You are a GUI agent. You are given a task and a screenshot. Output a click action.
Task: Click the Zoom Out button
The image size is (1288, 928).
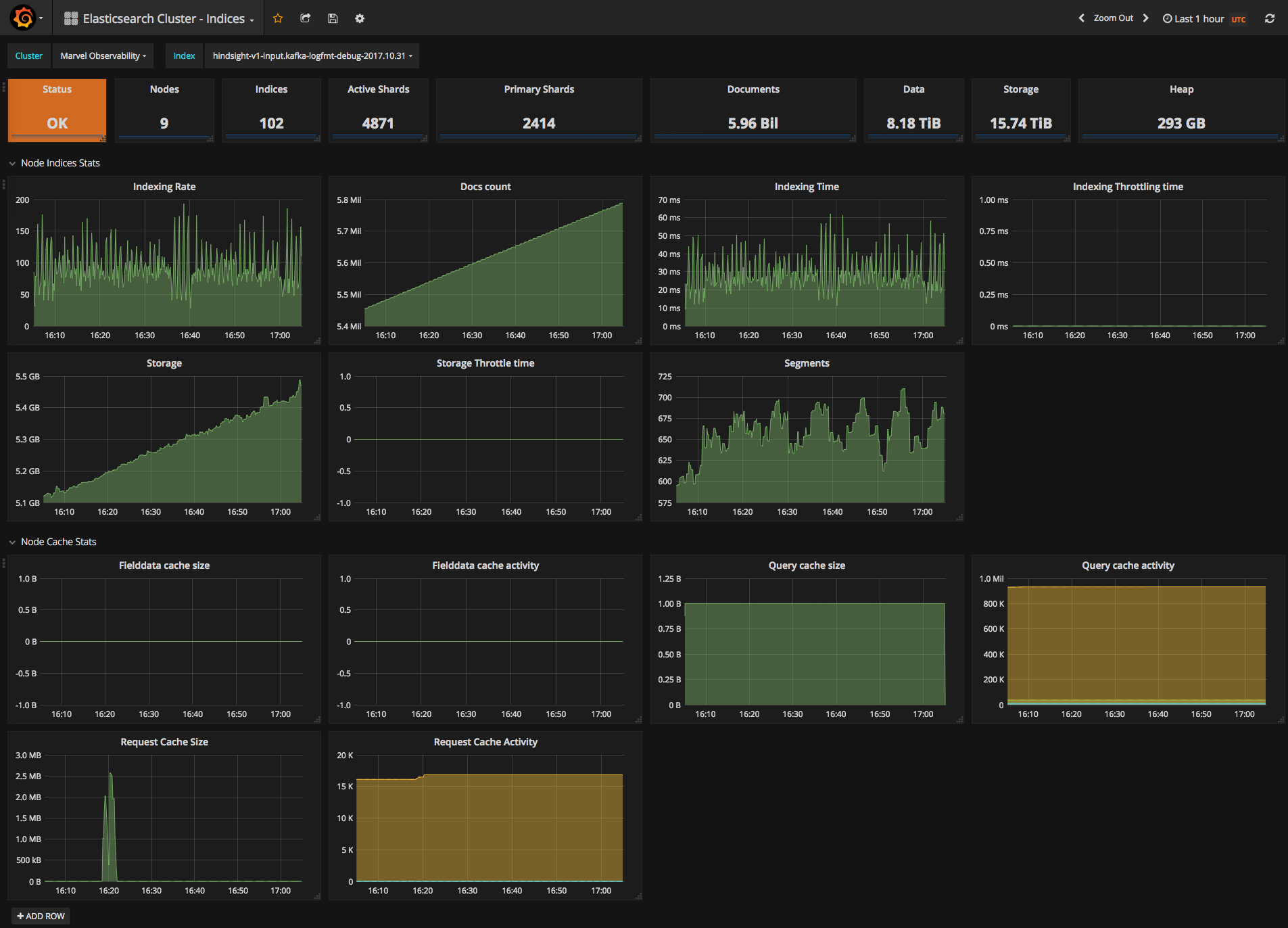click(1113, 18)
